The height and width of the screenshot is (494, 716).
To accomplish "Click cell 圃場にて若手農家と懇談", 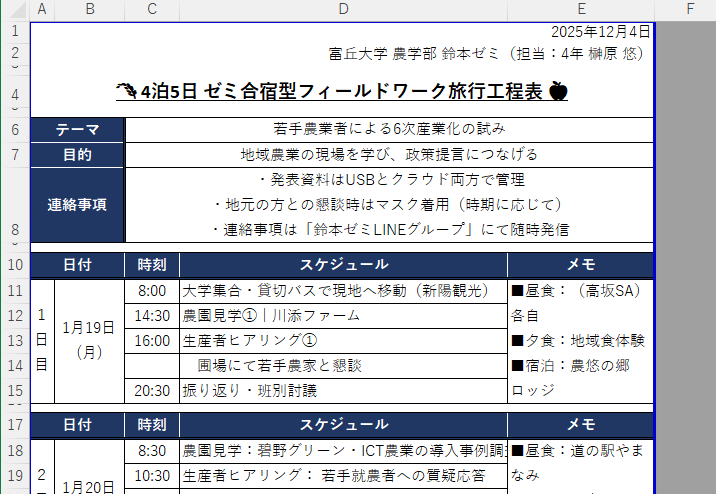I will [x=343, y=366].
